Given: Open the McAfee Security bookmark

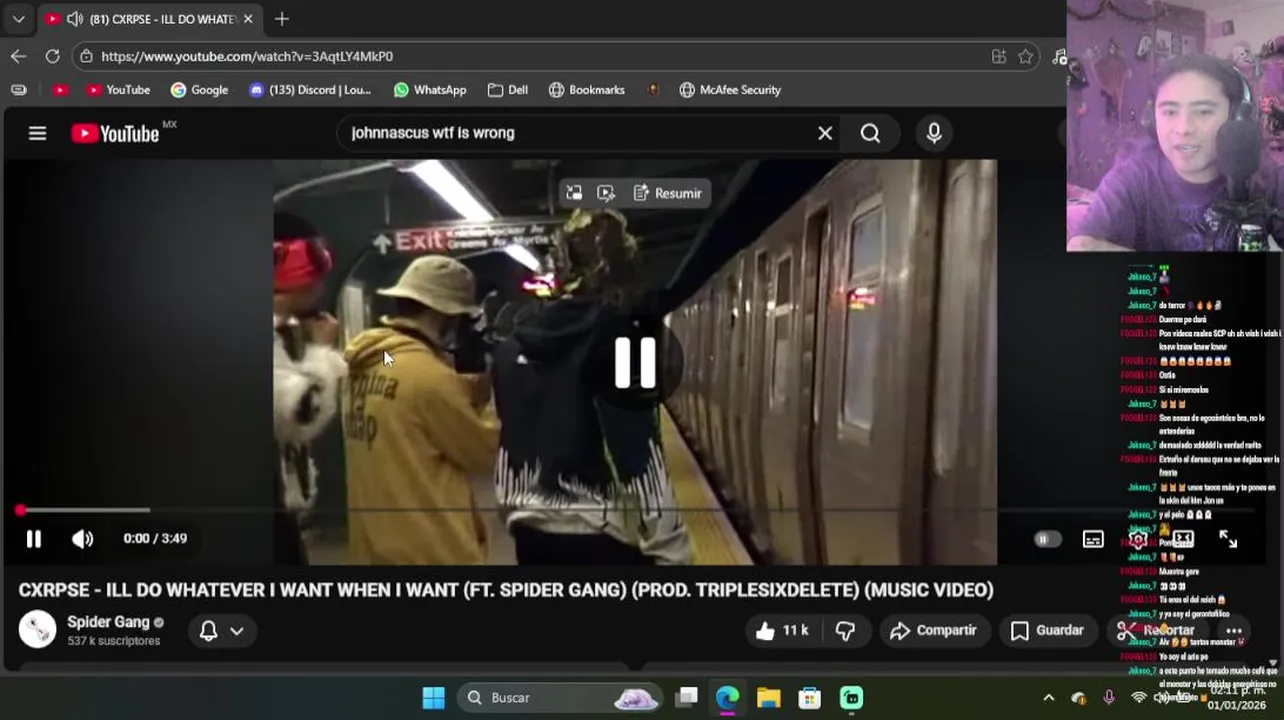Looking at the screenshot, I should [x=730, y=90].
